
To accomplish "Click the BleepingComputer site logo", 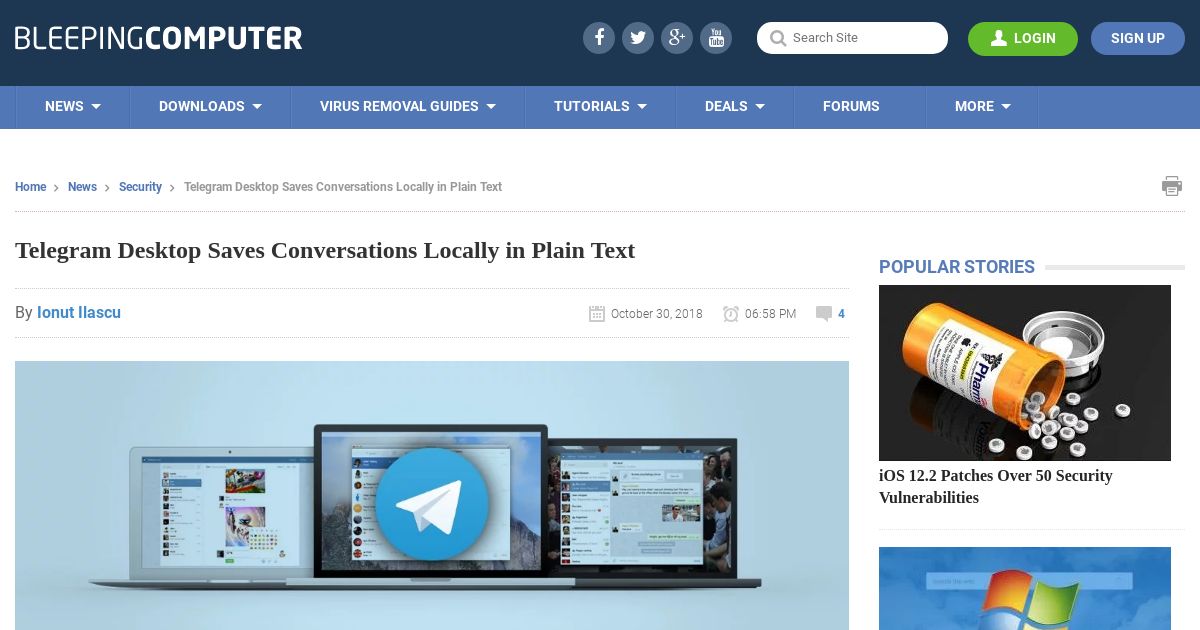I will [158, 38].
